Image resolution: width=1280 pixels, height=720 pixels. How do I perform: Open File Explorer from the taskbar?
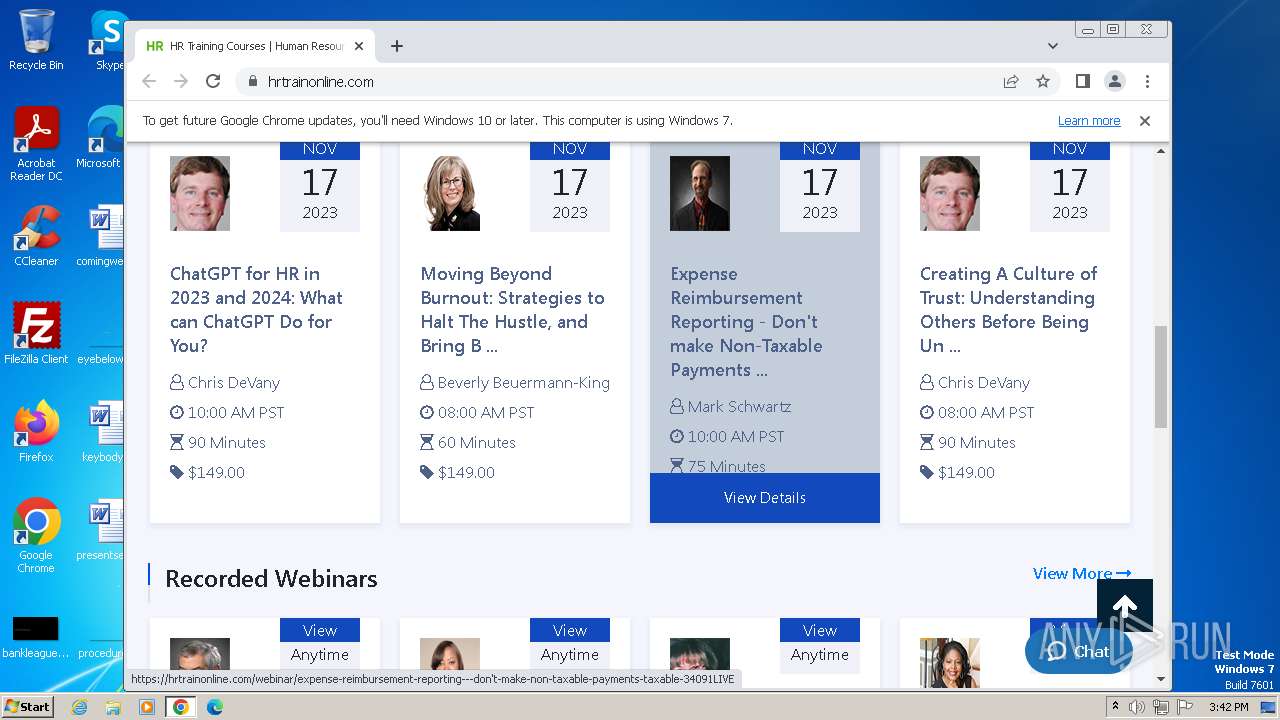113,707
